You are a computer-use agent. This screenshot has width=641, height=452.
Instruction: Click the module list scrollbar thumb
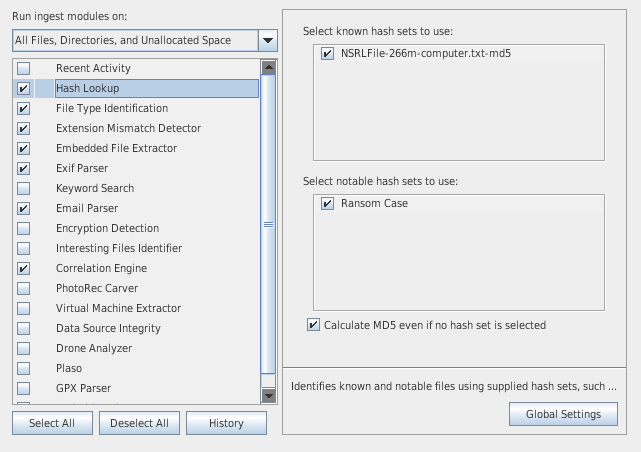click(267, 225)
